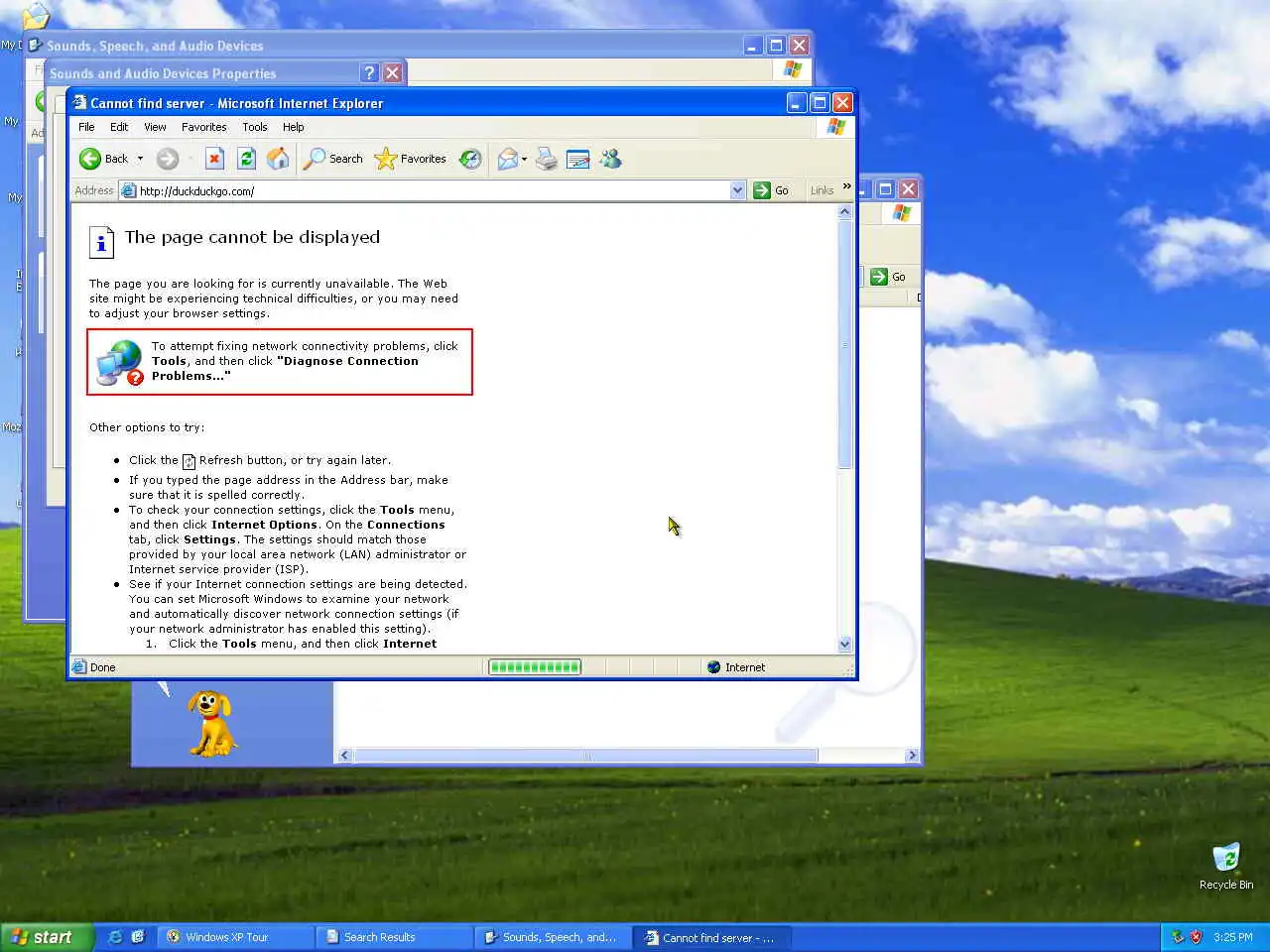Open the Back button history dropdown arrow
Image resolution: width=1270 pixels, height=952 pixels.
pyautogui.click(x=140, y=159)
